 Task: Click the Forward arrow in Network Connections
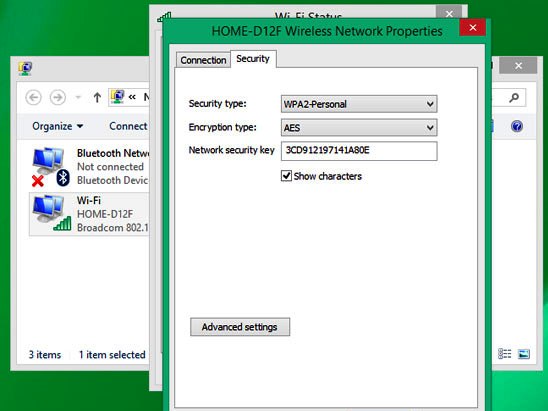[58, 97]
